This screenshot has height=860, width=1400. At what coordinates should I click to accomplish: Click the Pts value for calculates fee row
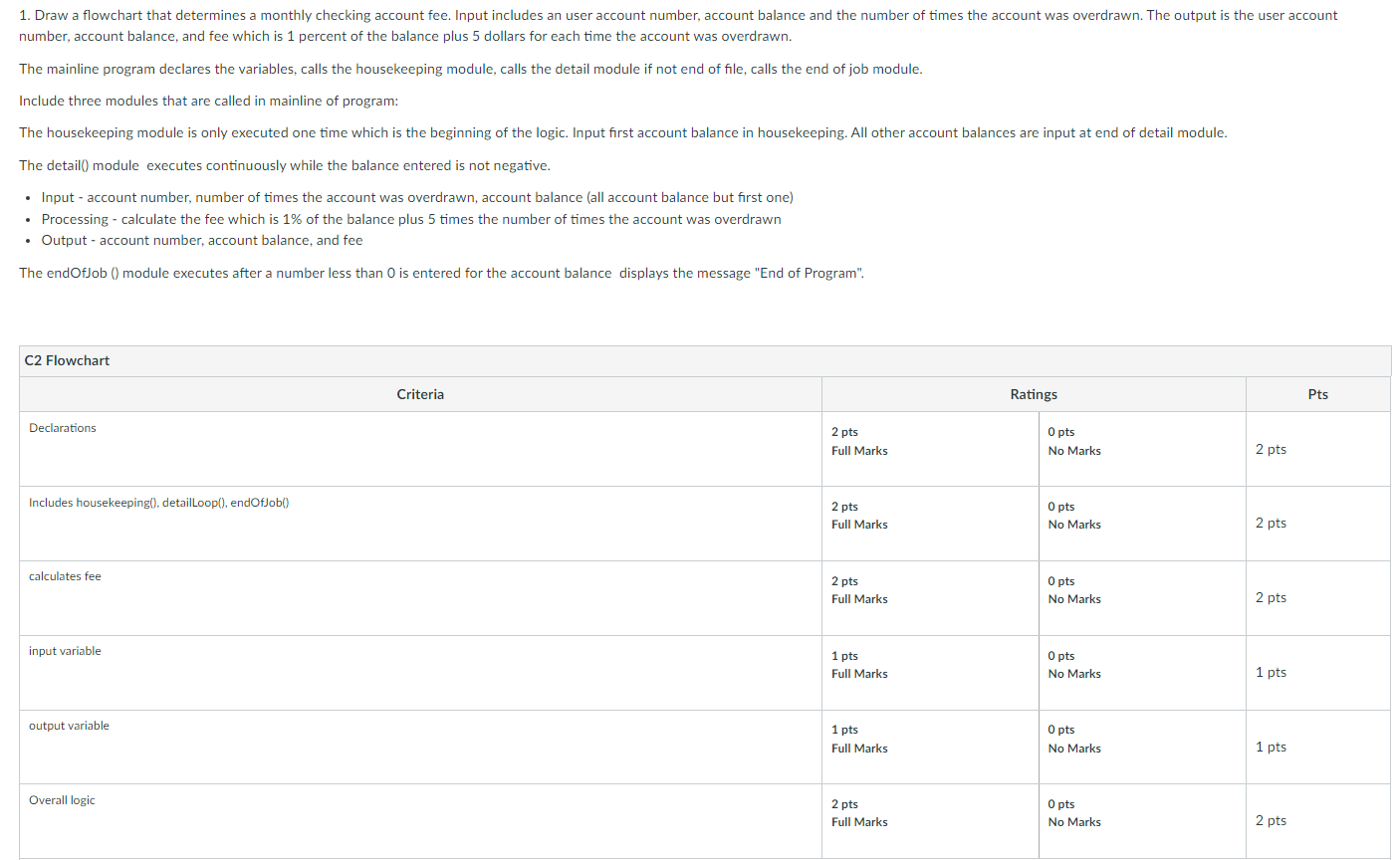click(x=1271, y=597)
